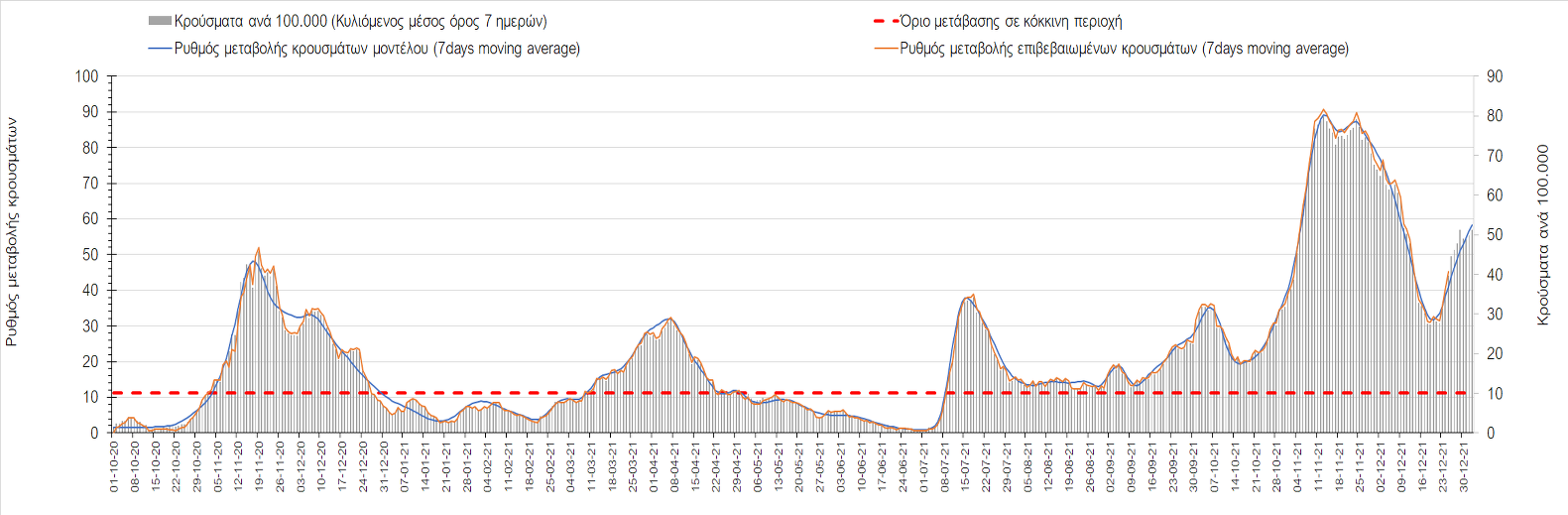Click left axis title 'Ρυθμός μεταβολής κρουσμάτων'

(12, 232)
